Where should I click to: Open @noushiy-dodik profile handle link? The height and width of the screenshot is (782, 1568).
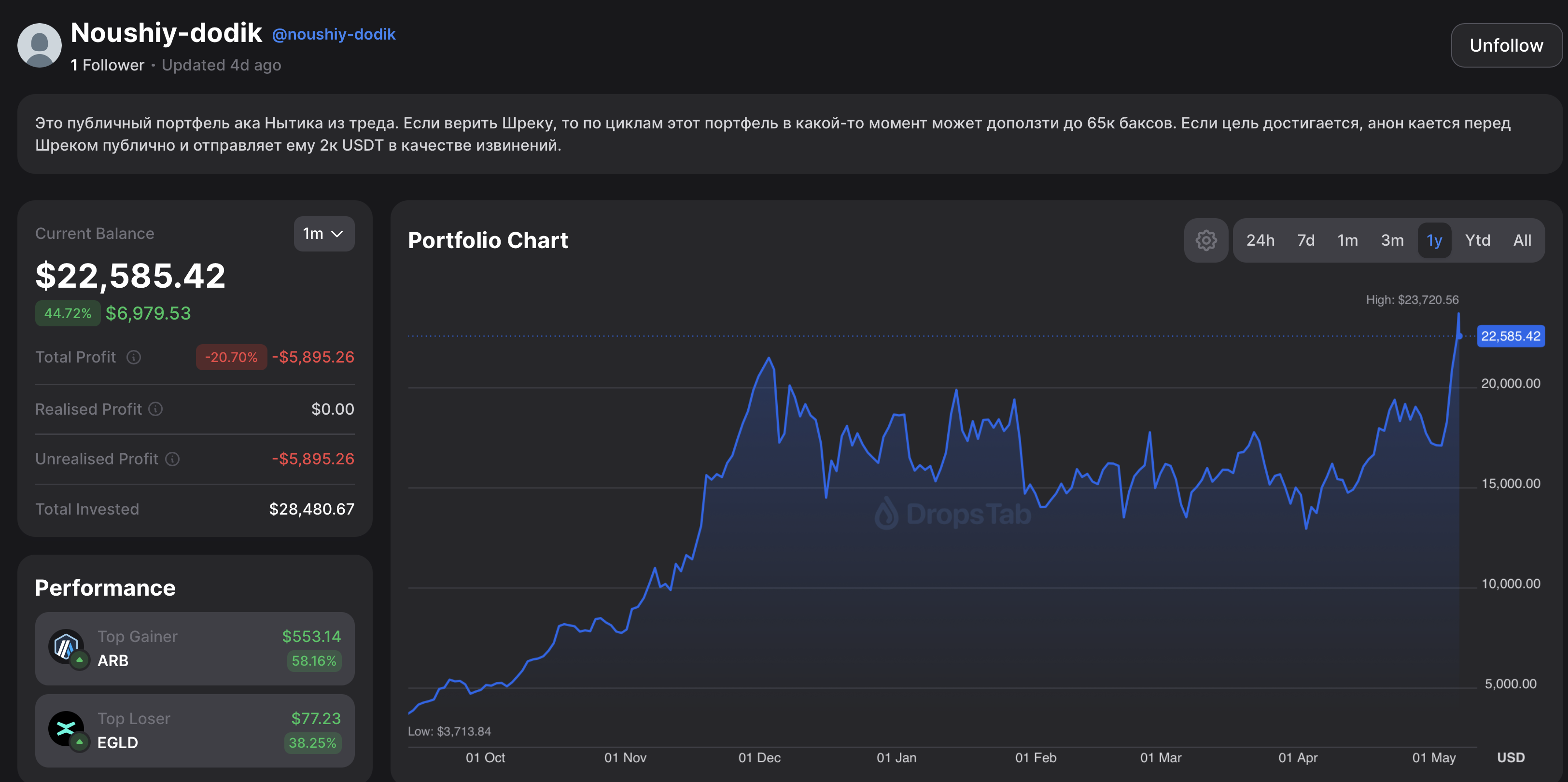[x=334, y=35]
